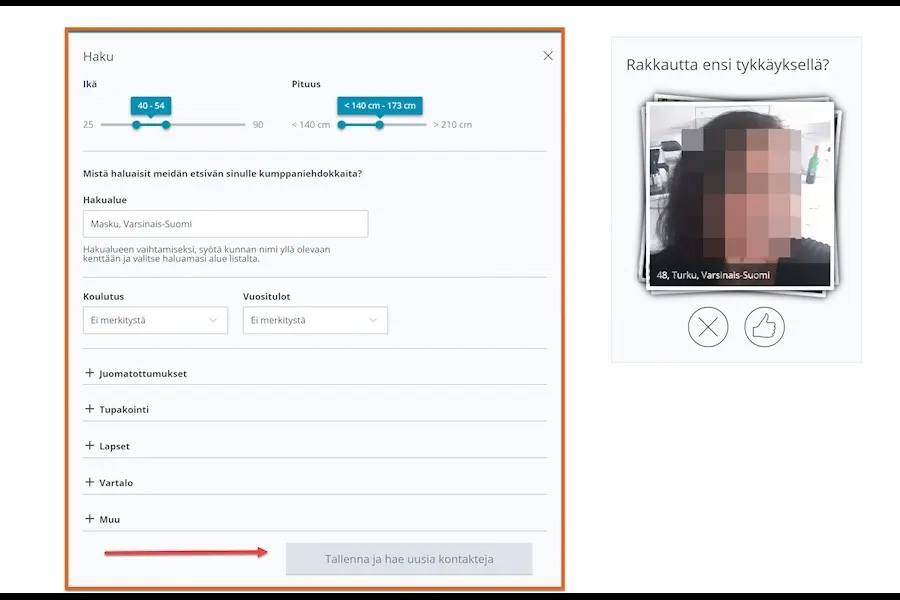Click Tallenna ja hae uusia kontakteja button
The image size is (900, 600).
(x=409, y=559)
